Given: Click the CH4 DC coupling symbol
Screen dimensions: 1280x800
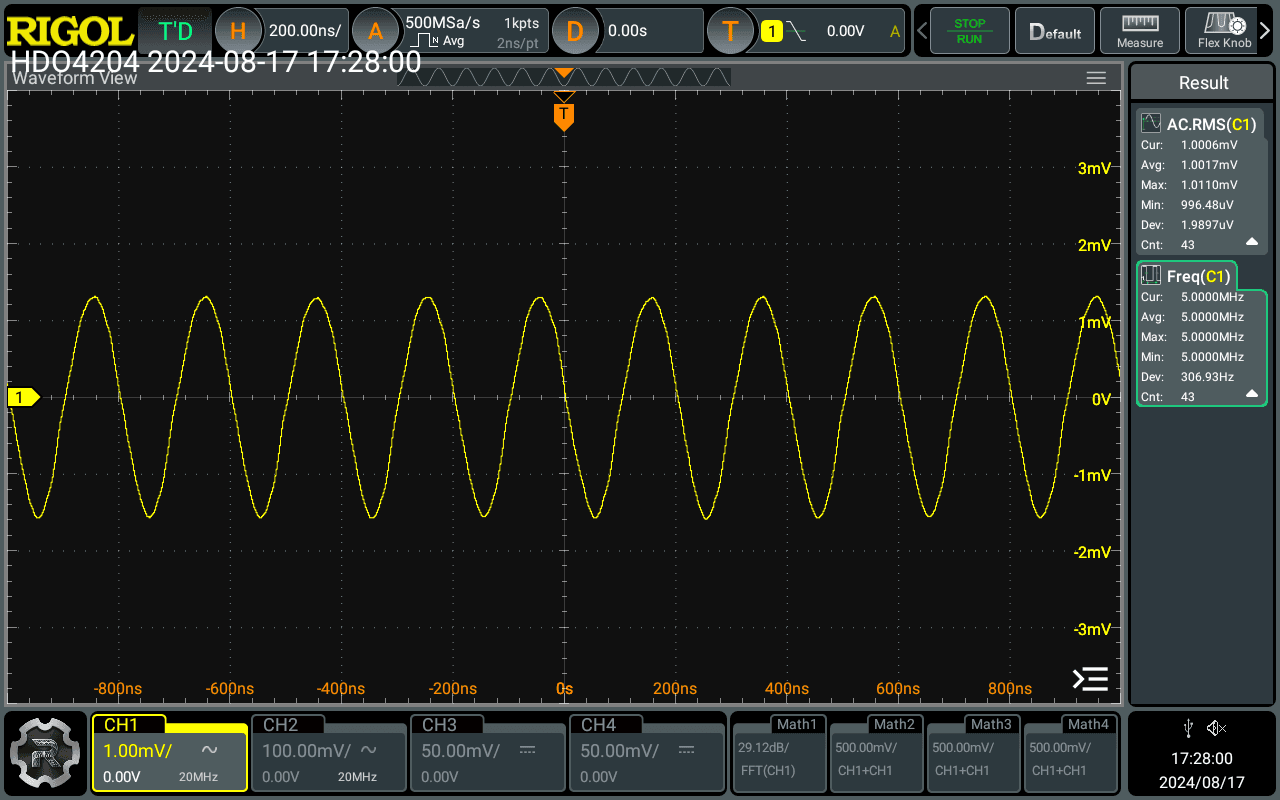Looking at the screenshot, I should pyautogui.click(x=685, y=750).
